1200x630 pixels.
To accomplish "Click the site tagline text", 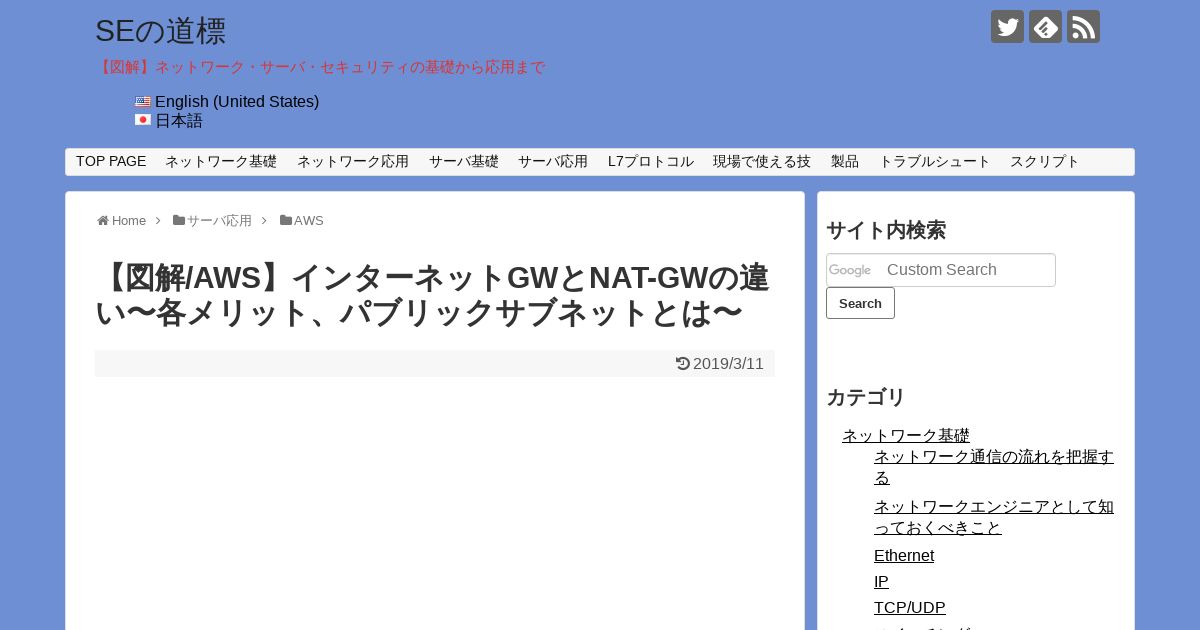I will coord(320,67).
